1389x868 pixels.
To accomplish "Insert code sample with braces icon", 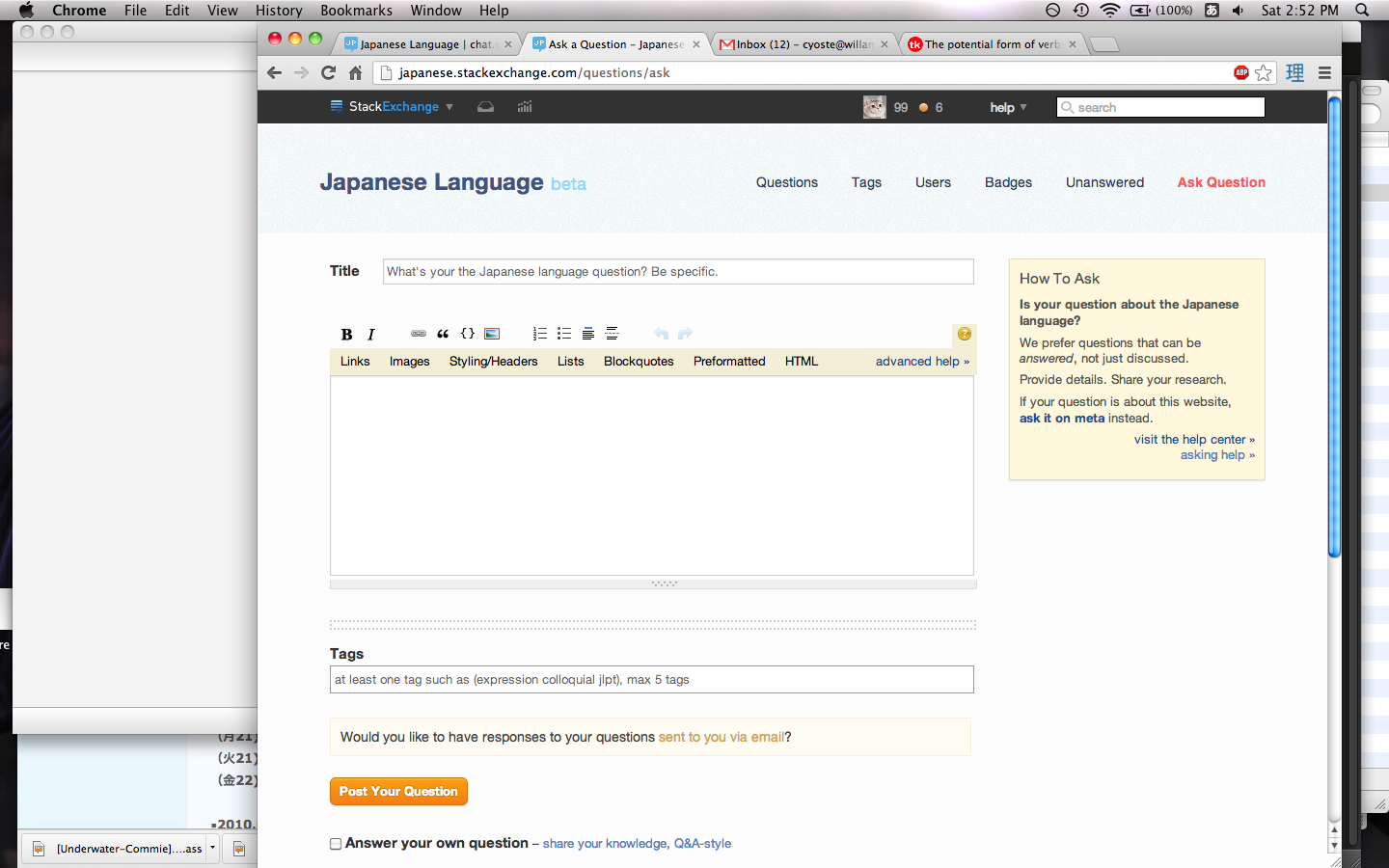I will click(x=468, y=334).
